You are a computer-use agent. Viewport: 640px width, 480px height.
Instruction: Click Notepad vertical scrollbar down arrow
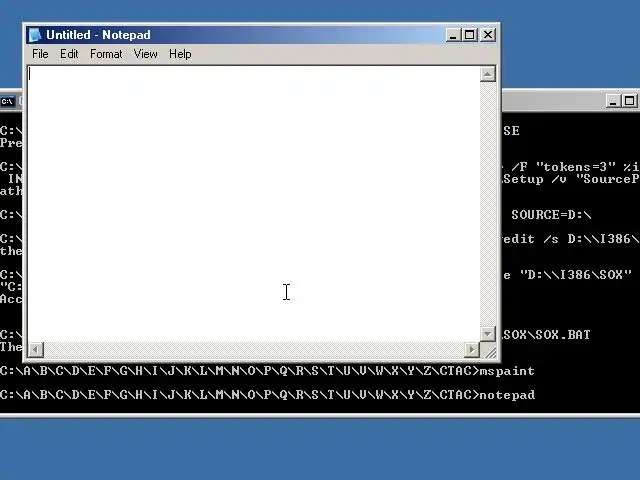tap(487, 334)
